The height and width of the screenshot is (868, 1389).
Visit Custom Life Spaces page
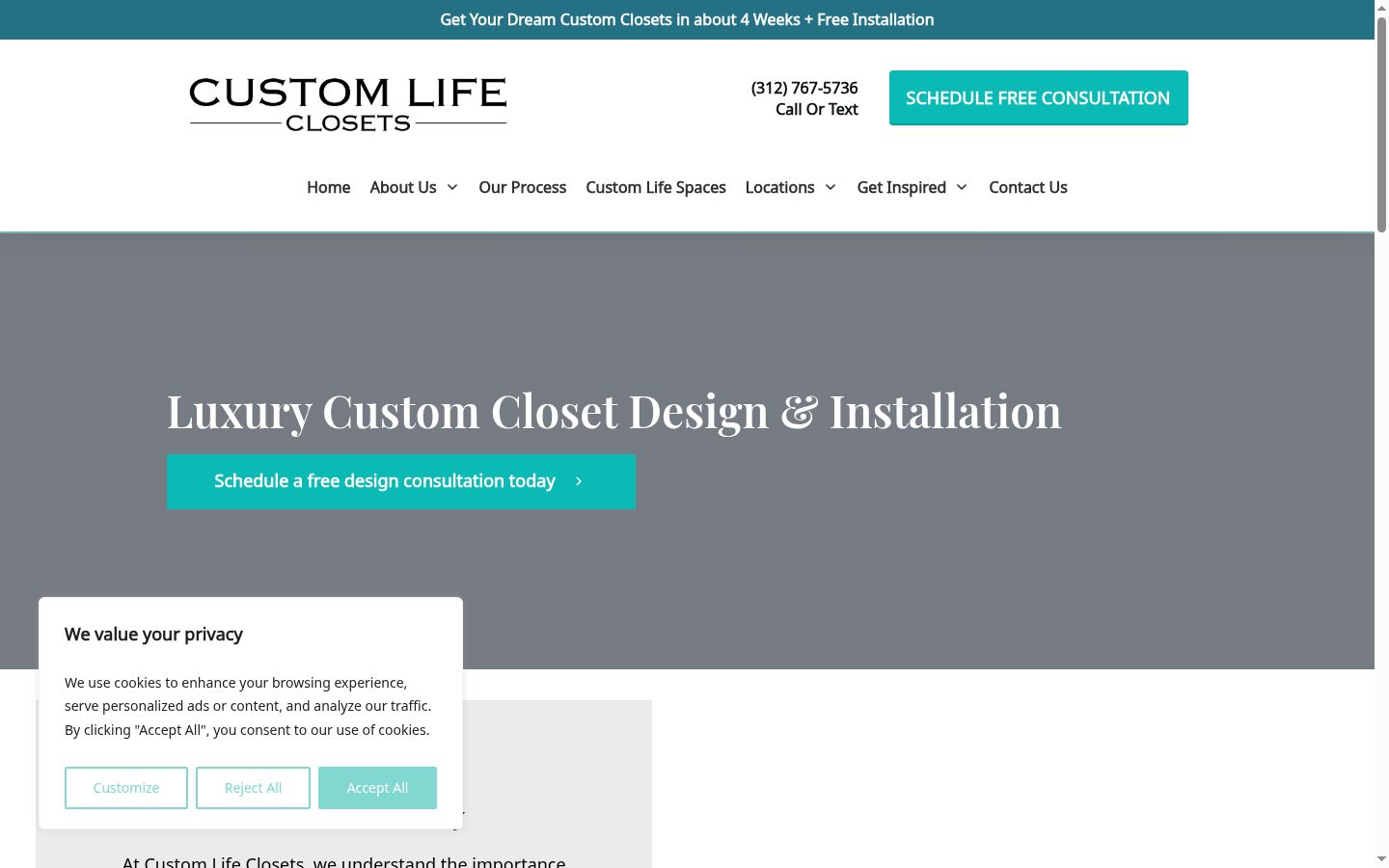tap(656, 187)
